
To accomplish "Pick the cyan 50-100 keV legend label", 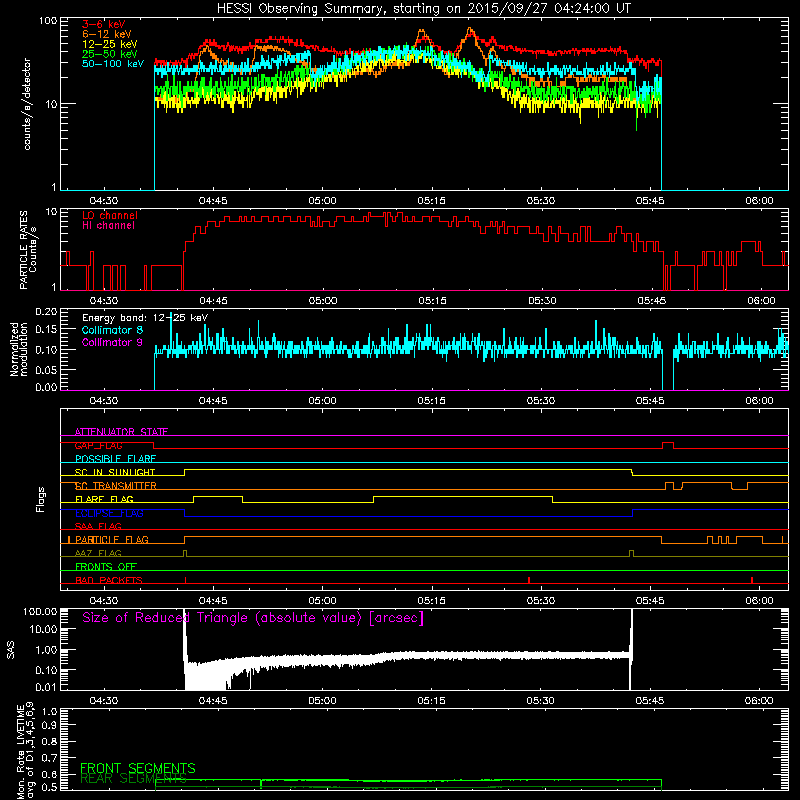I will tap(113, 64).
